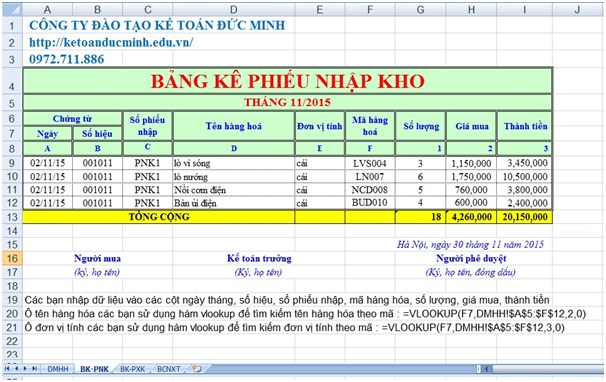The image size is (606, 382).
Task: Select row 13 header
Action: (x=12, y=217)
